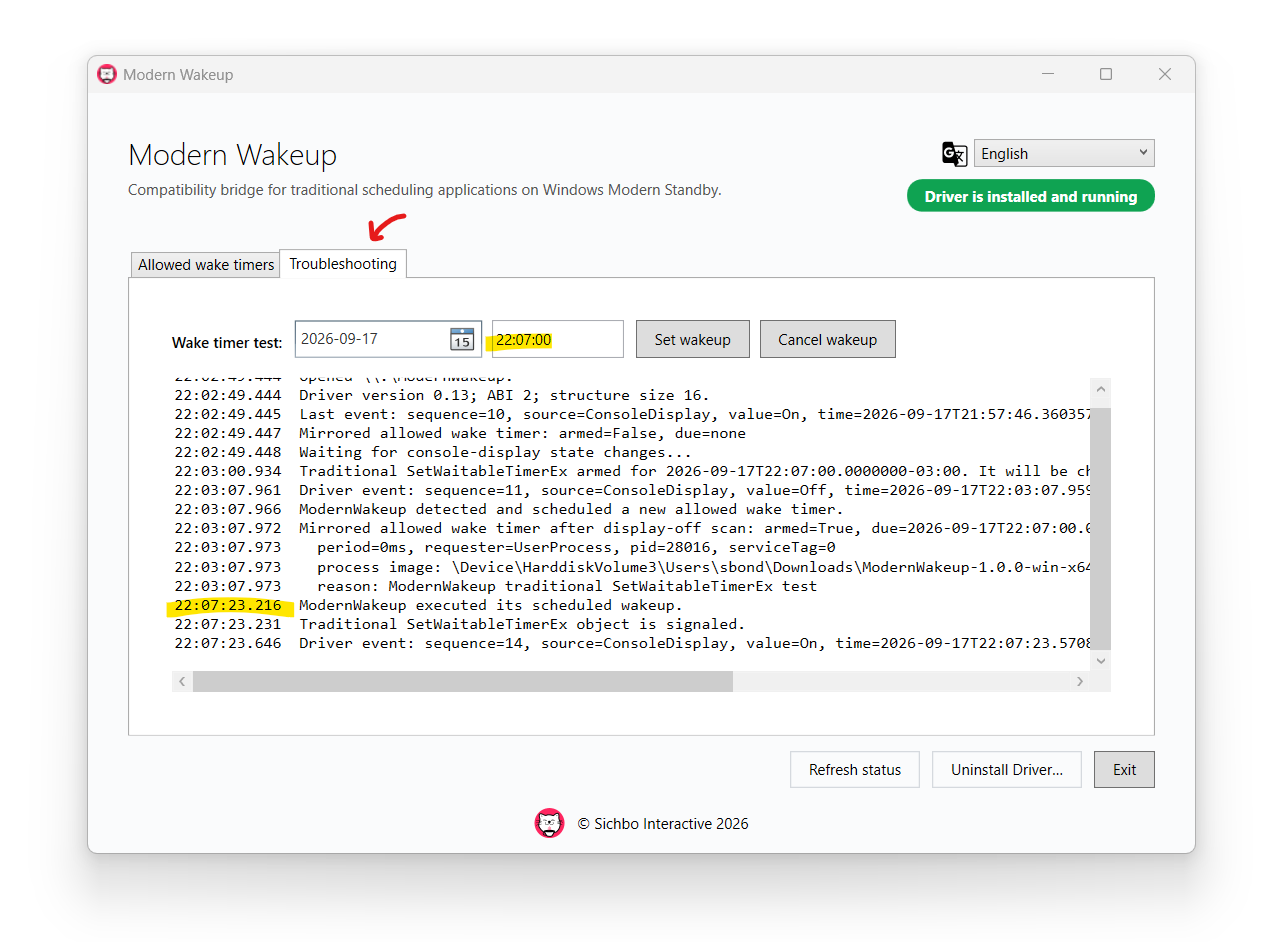Click log line starting "Last event: sequence=10"
This screenshot has height=942, width=1280.
tap(695, 414)
